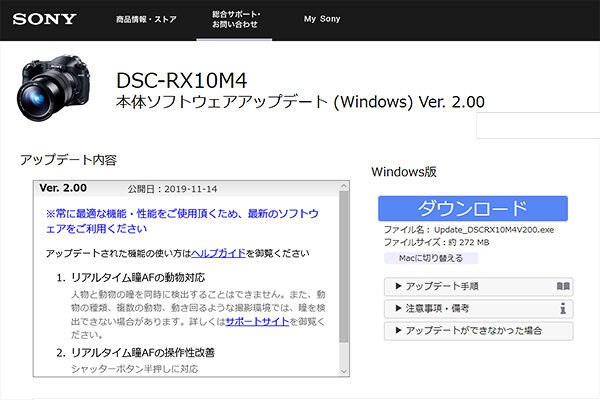Click the Windows版 heading
600x400 pixels.
click(404, 172)
